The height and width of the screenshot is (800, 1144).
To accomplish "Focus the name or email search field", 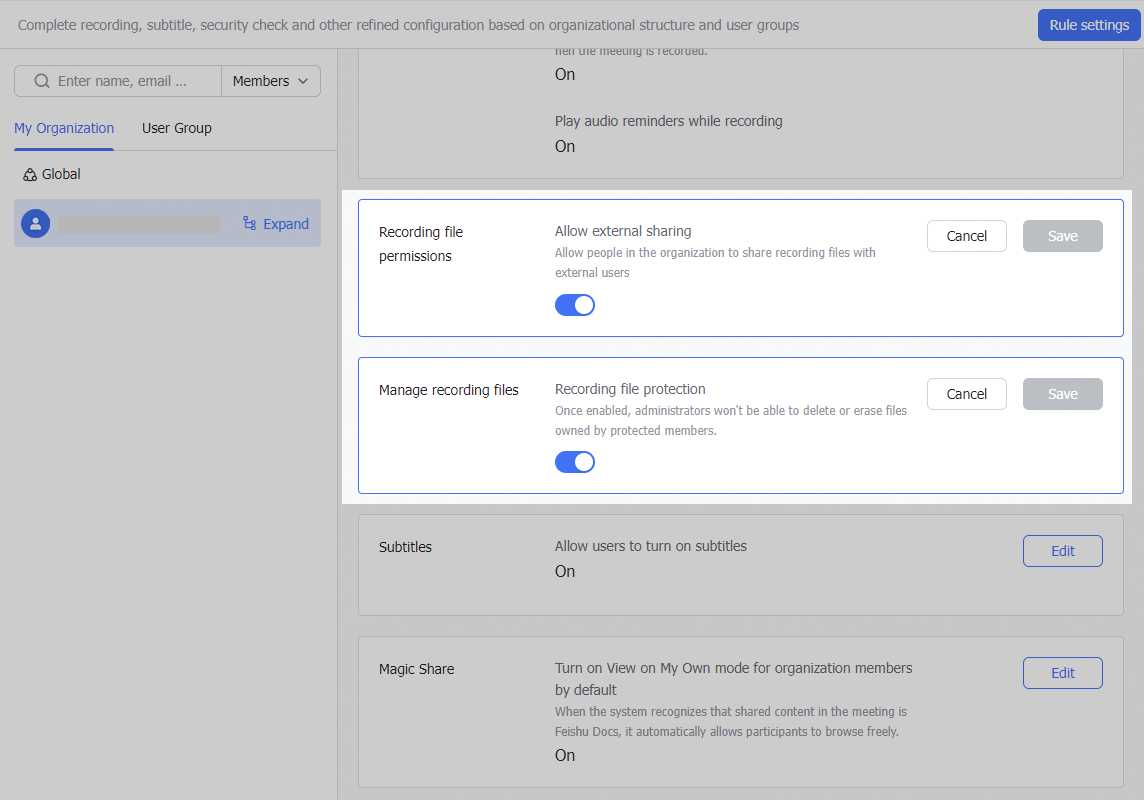I will 118,81.
